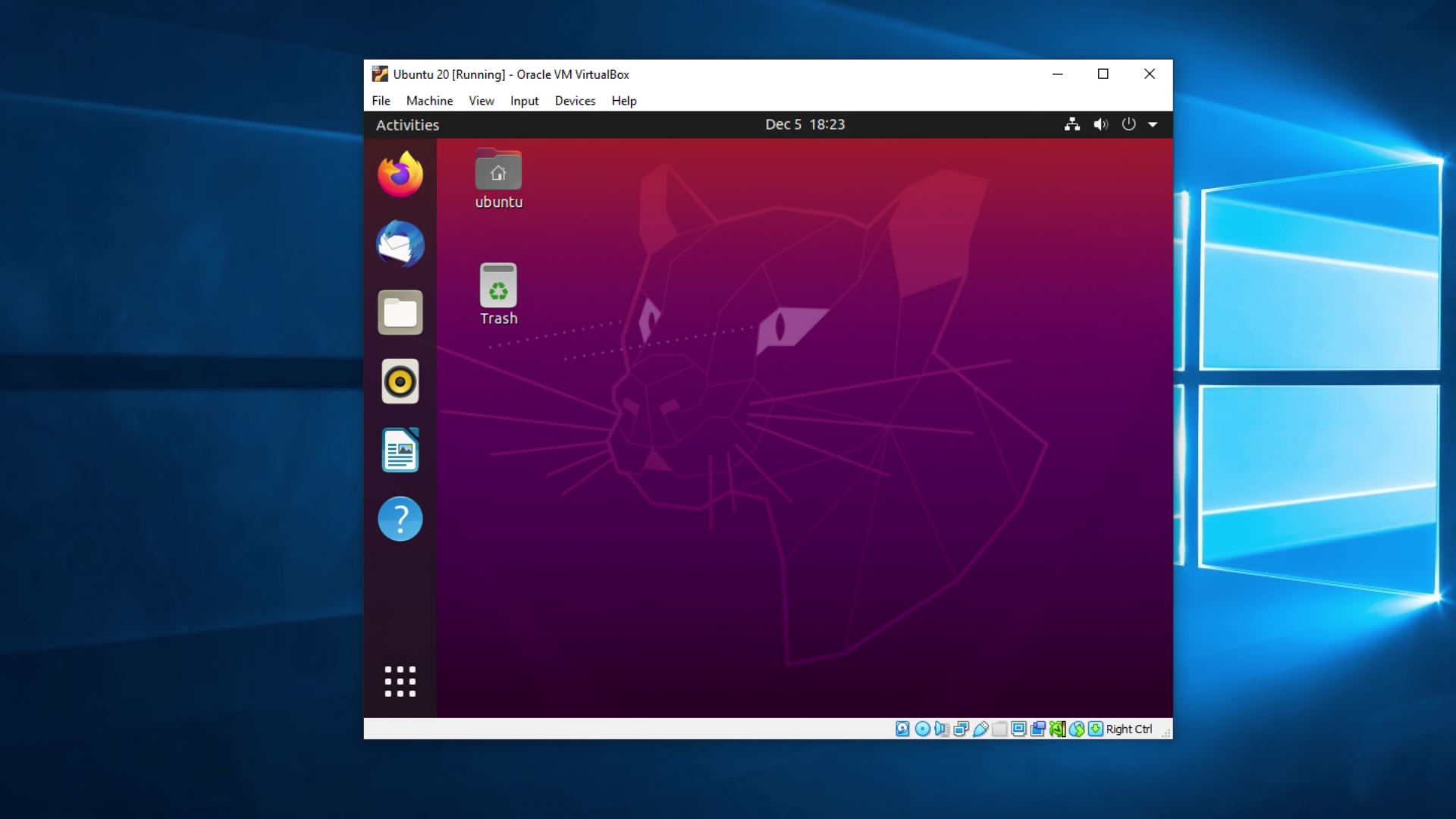Open Rhythmbox music player

pyautogui.click(x=399, y=381)
